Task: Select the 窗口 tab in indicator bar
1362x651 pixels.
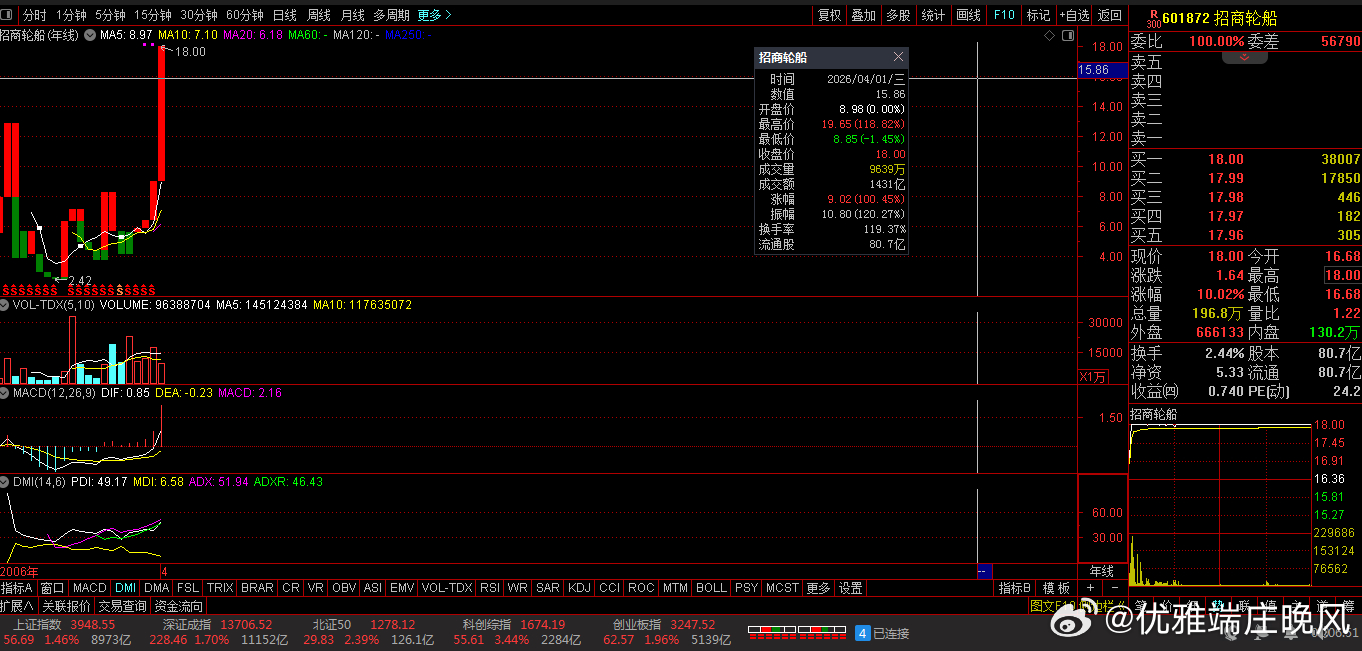Action: pyautogui.click(x=52, y=588)
